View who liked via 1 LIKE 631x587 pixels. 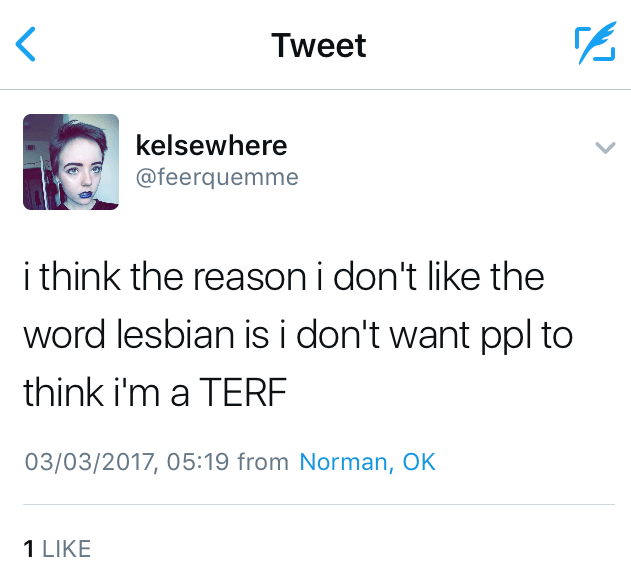point(57,548)
